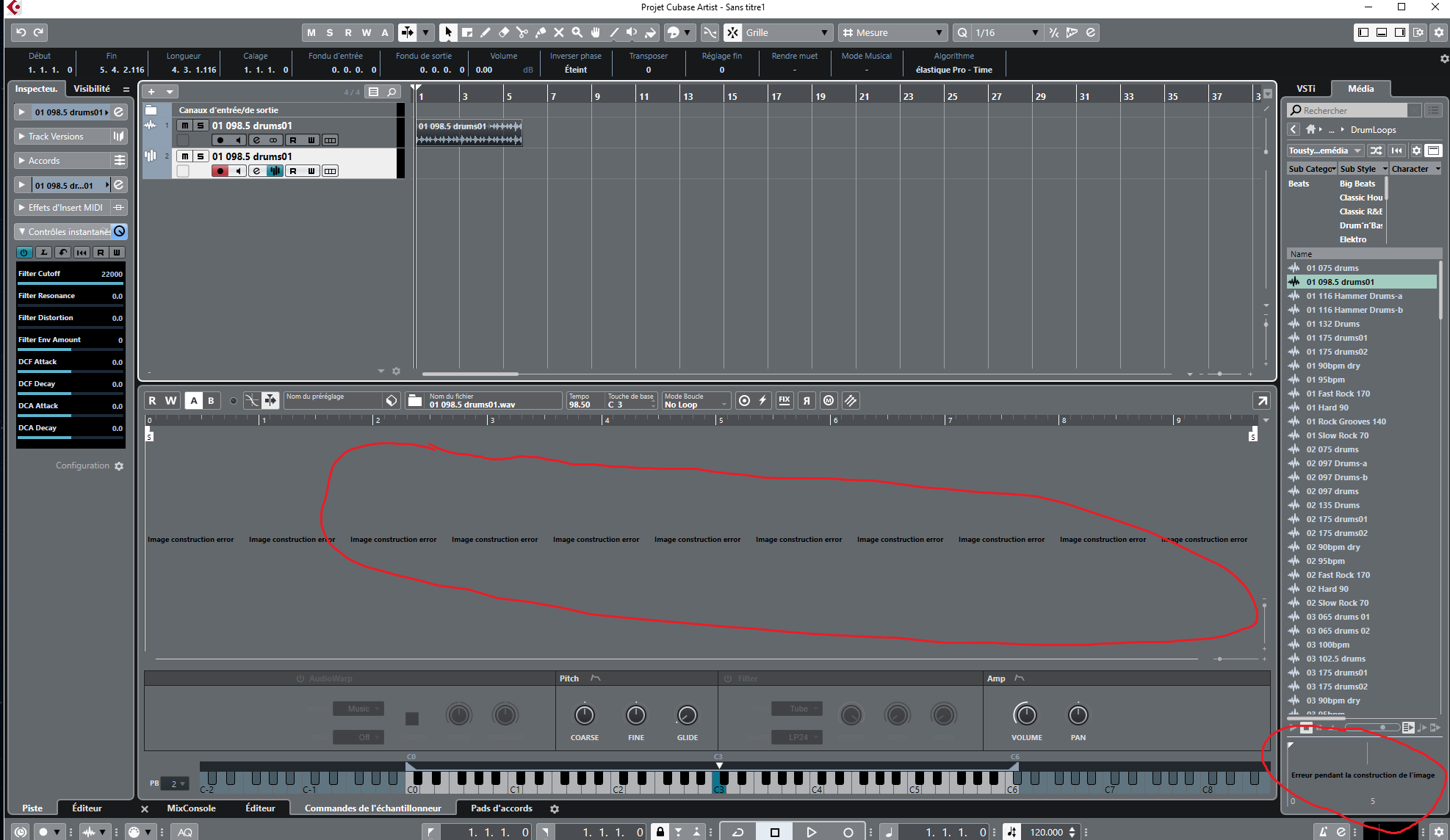The image size is (1450, 840).
Task: Select Big Beats sub style filter
Action: click(1357, 184)
